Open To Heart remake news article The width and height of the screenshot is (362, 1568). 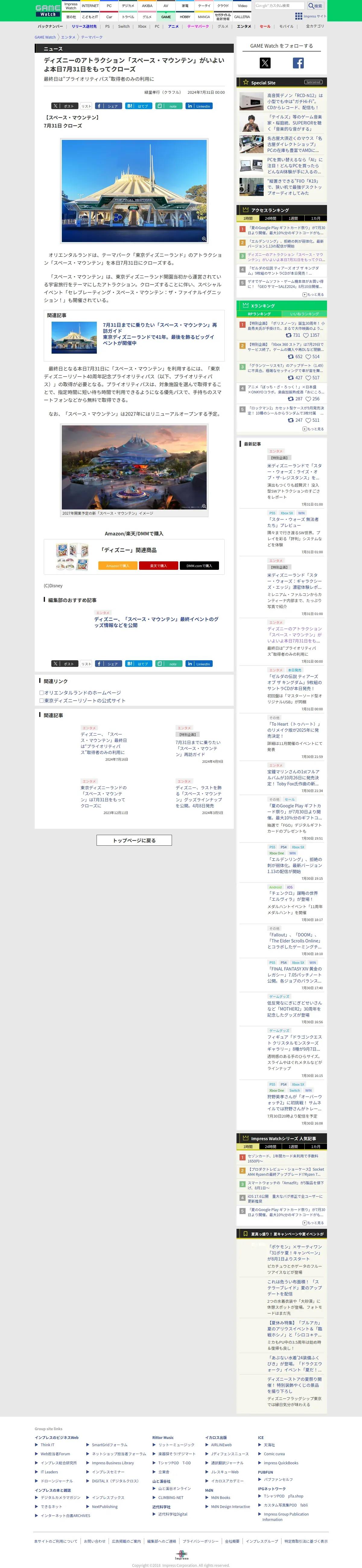(295, 730)
